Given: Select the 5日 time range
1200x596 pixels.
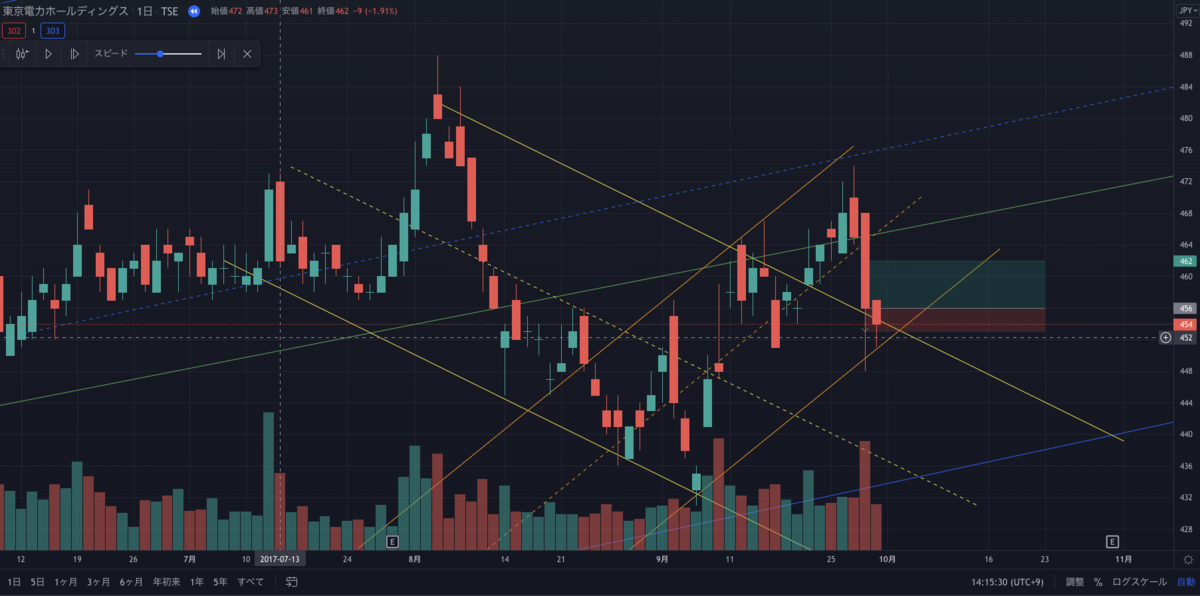Looking at the screenshot, I should coord(37,582).
